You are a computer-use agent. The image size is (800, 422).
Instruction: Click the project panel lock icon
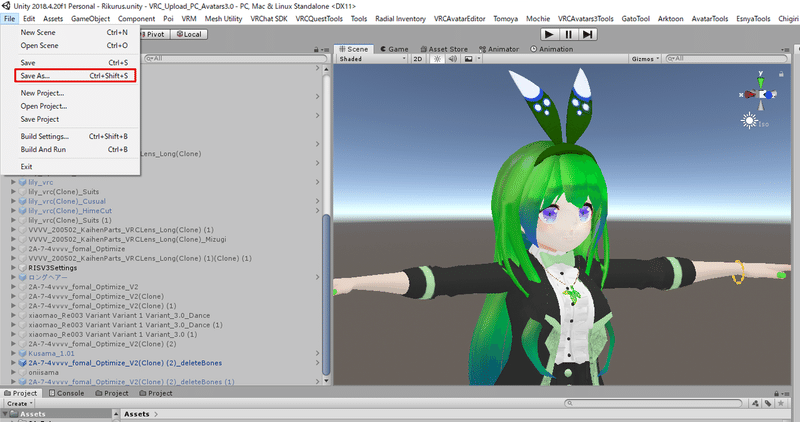click(x=777, y=393)
